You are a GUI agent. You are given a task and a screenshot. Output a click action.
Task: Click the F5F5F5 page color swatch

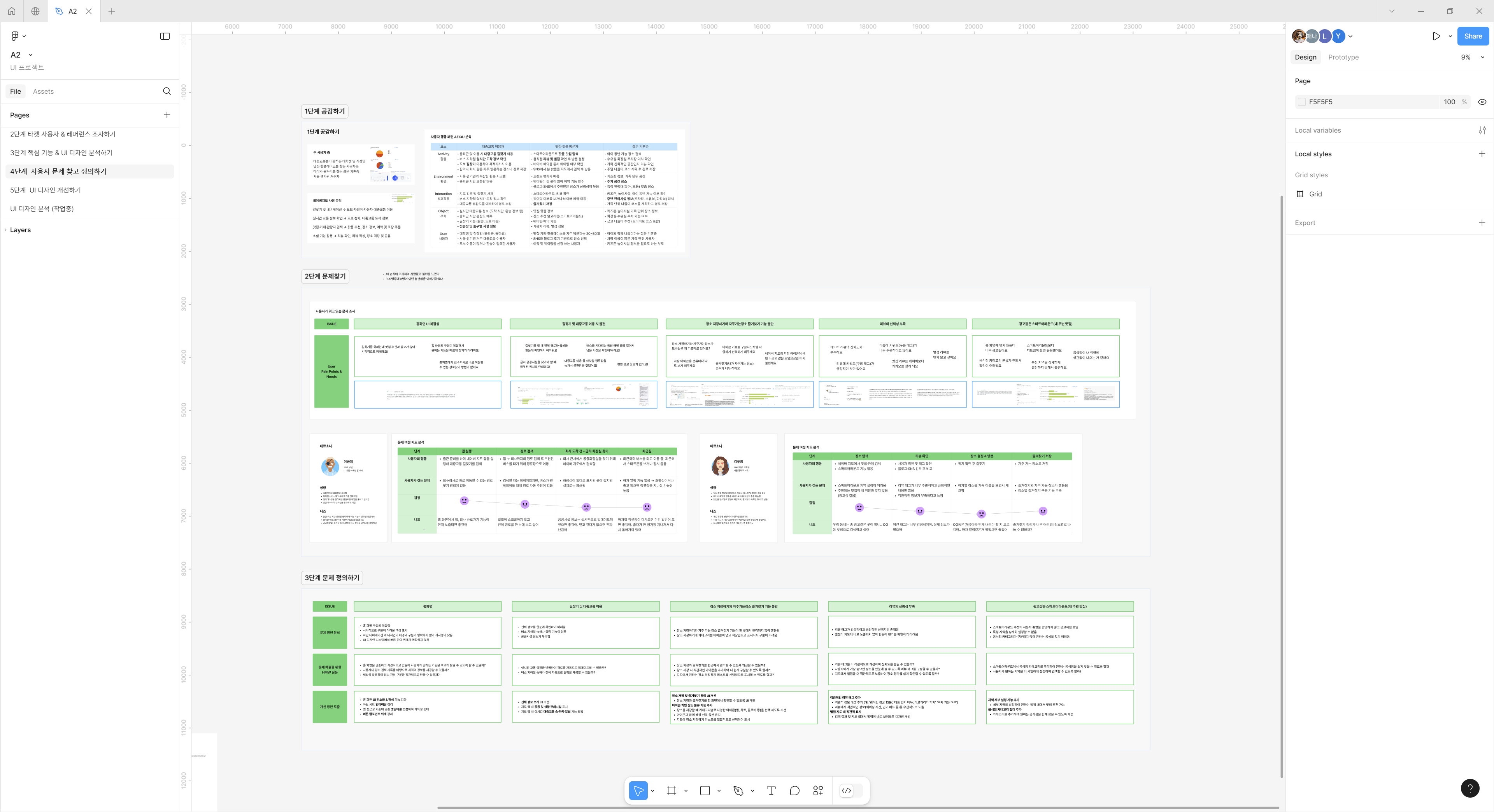click(x=1301, y=102)
